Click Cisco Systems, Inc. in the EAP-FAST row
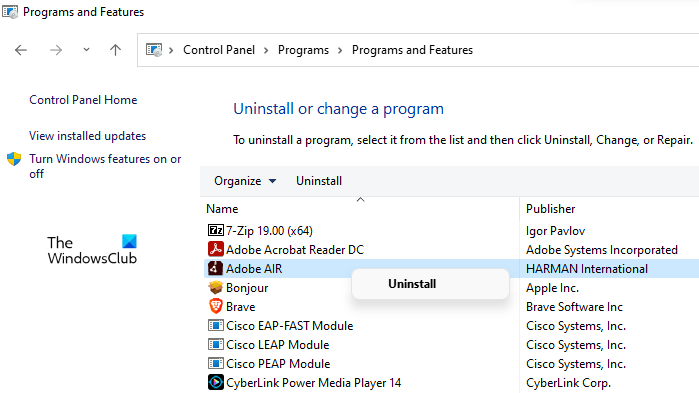The height and width of the screenshot is (393, 699). [576, 326]
